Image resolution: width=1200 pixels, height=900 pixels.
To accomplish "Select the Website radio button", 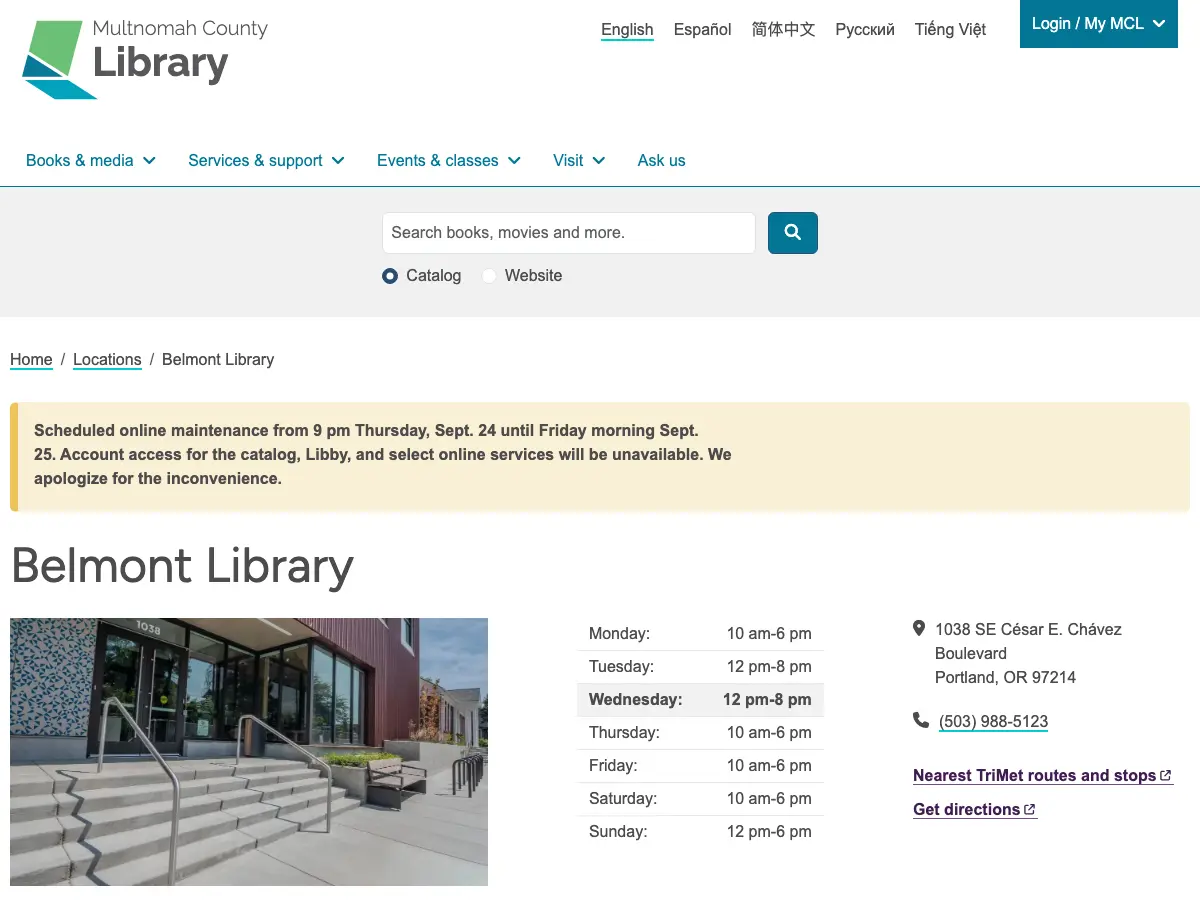I will (489, 276).
